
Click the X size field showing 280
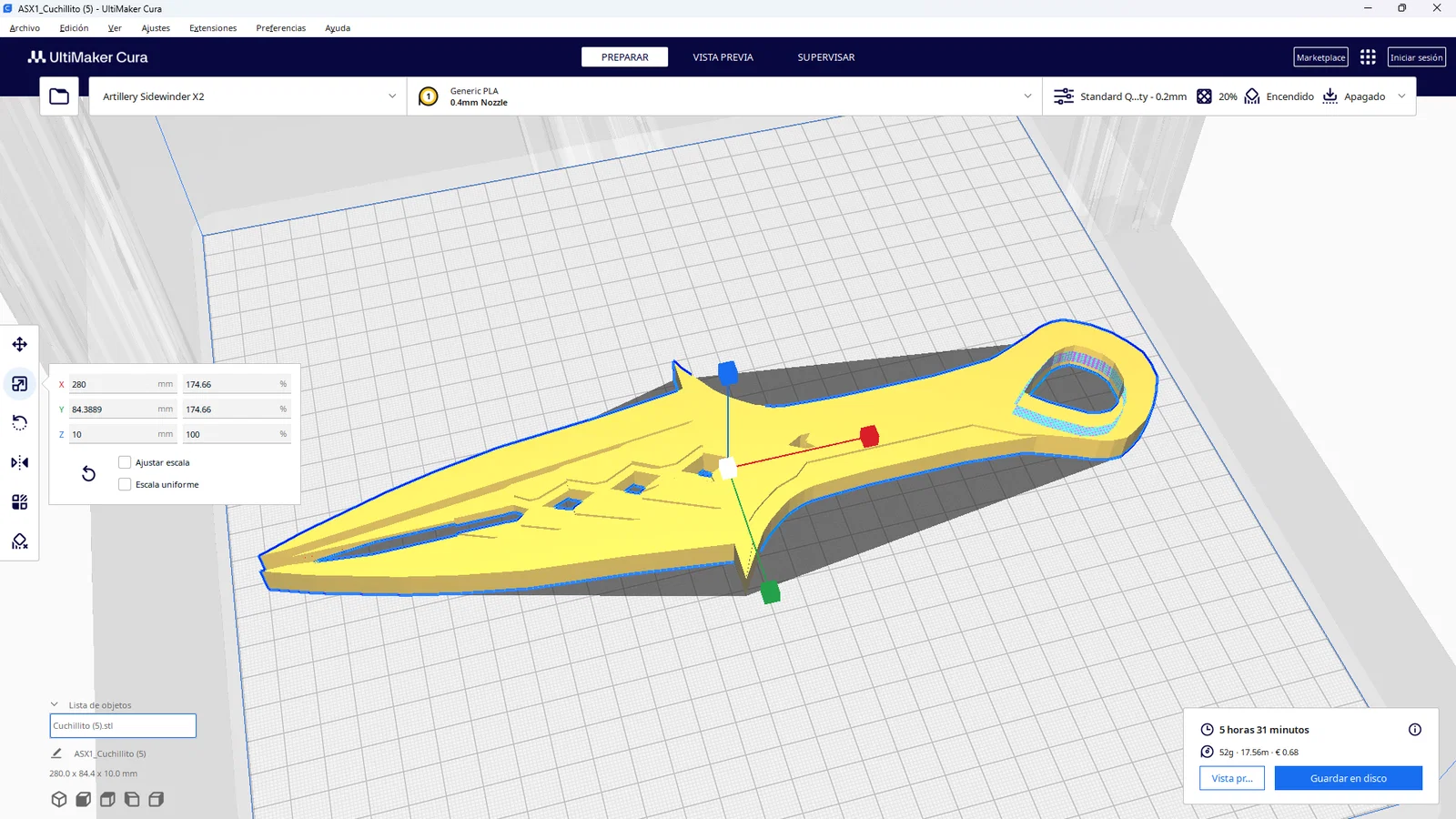click(123, 384)
